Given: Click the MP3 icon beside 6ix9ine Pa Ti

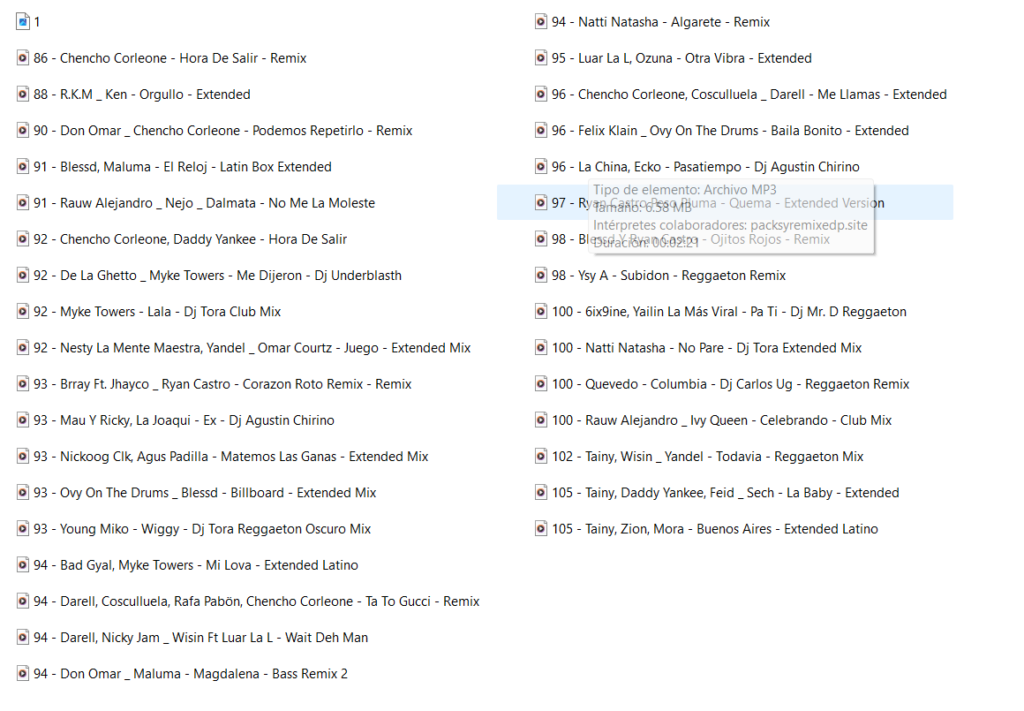Looking at the screenshot, I should pyautogui.click(x=541, y=311).
